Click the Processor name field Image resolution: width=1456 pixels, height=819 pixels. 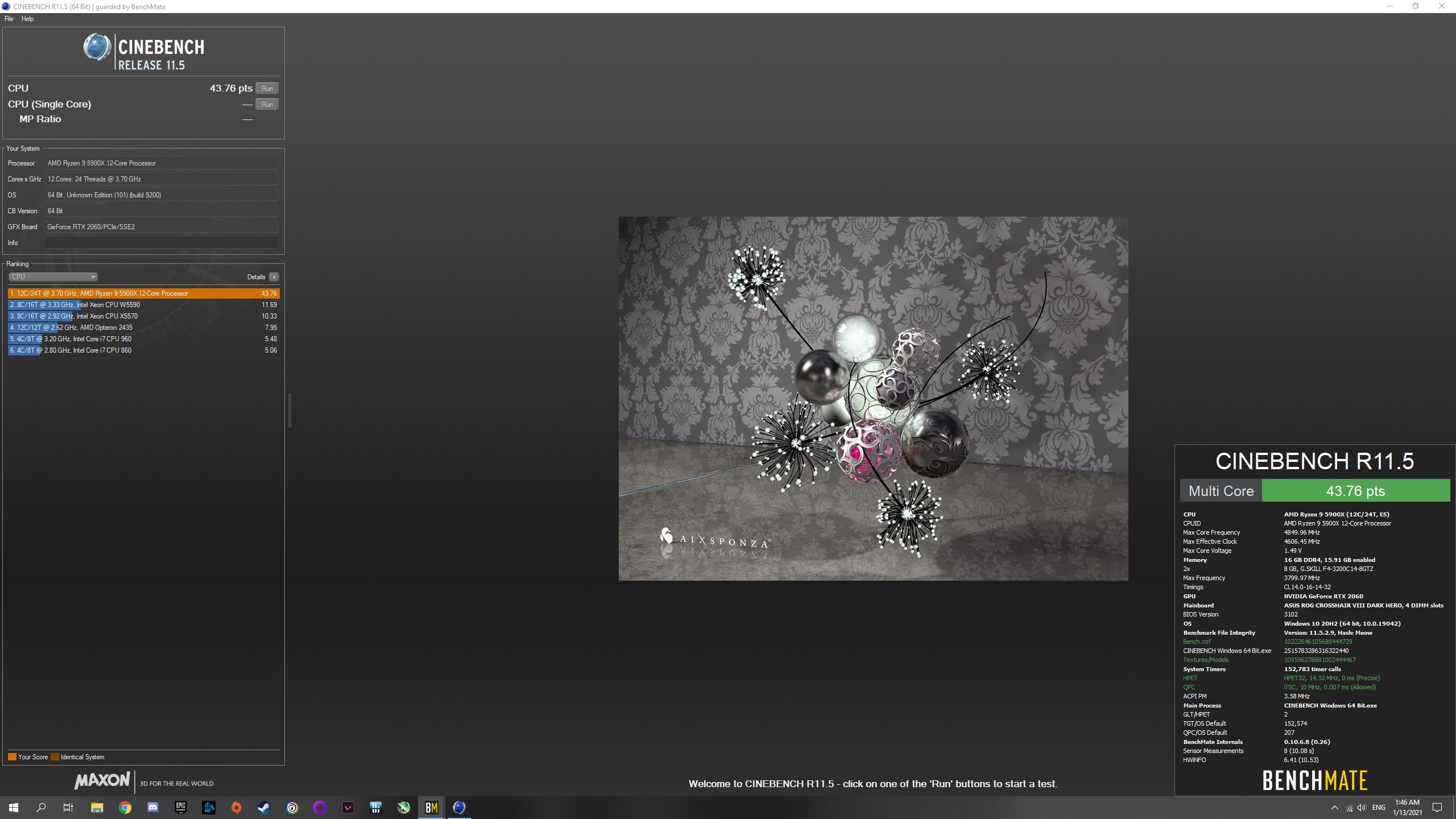point(162,163)
